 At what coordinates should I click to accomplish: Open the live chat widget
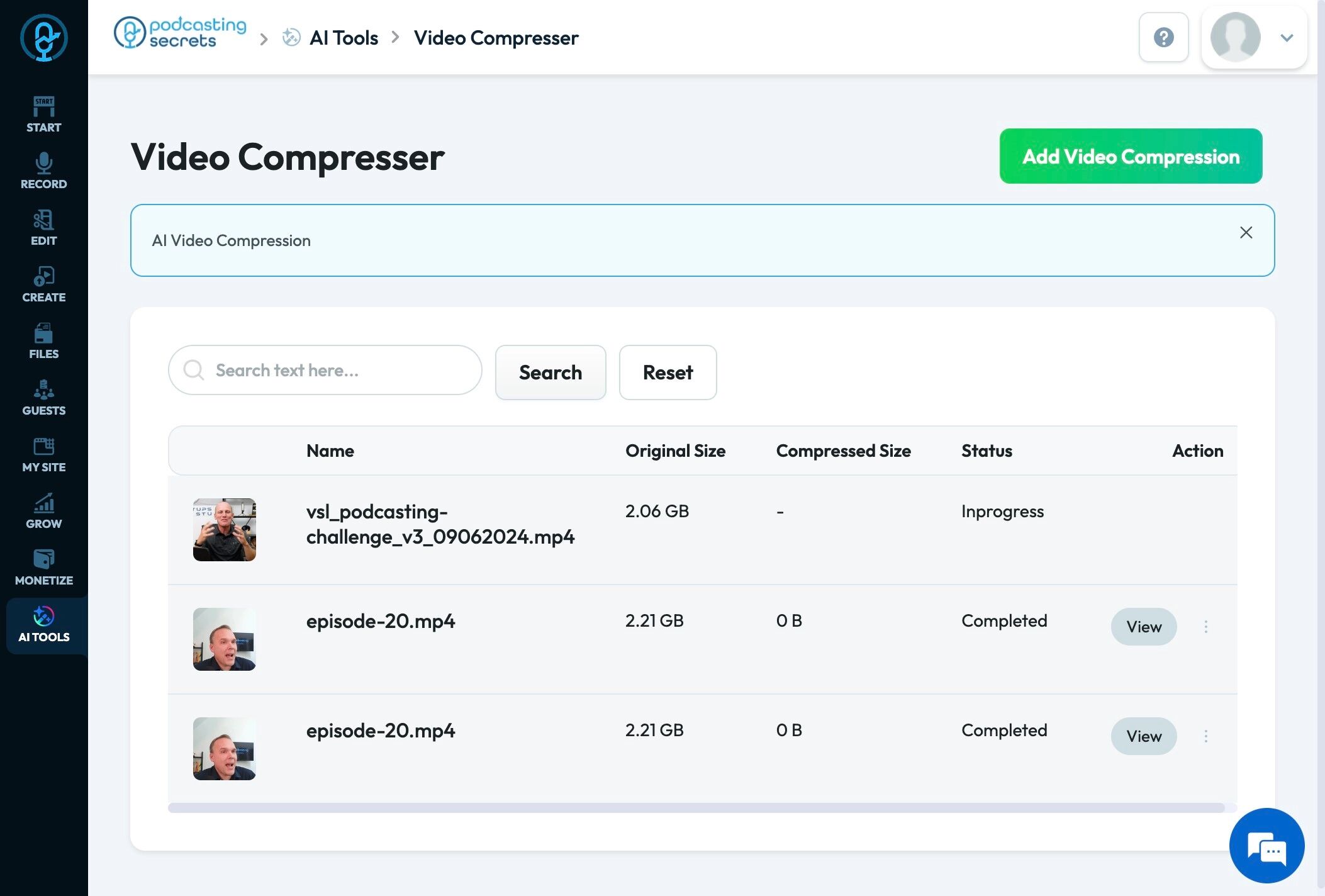click(x=1266, y=845)
